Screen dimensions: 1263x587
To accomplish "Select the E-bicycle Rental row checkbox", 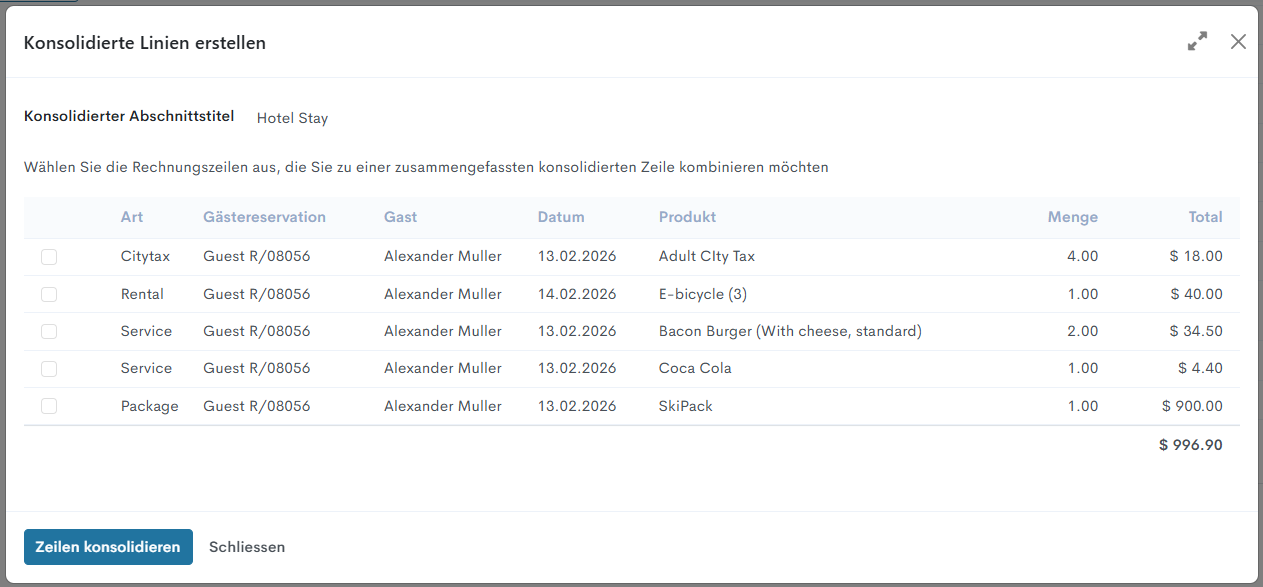I will coord(49,294).
